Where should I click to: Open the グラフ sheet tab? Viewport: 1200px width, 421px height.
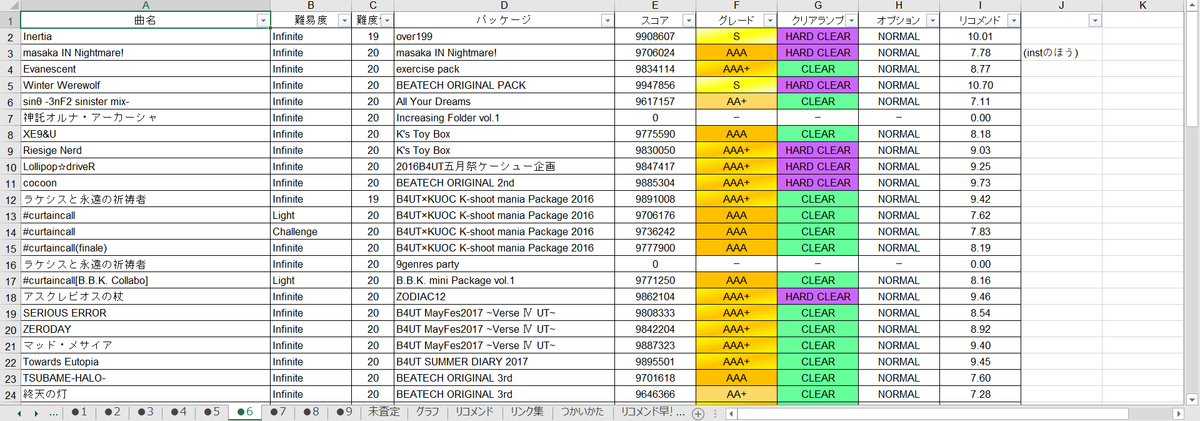[x=428, y=412]
